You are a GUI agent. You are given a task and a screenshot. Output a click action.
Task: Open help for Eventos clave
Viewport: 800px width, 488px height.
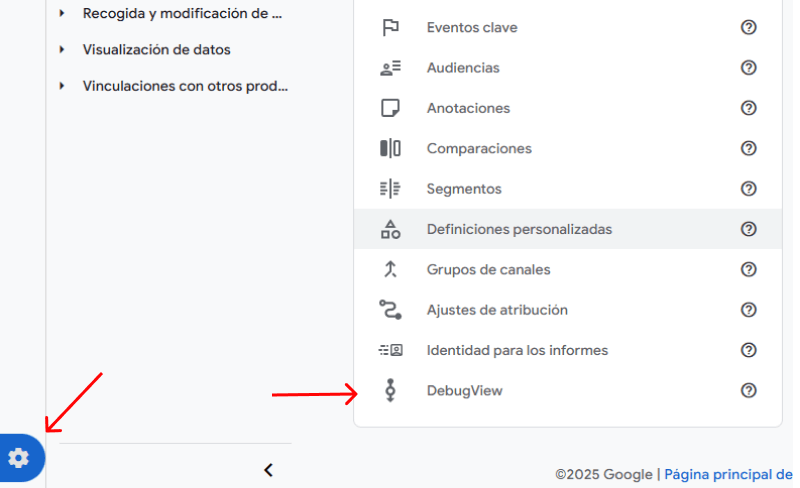click(748, 27)
